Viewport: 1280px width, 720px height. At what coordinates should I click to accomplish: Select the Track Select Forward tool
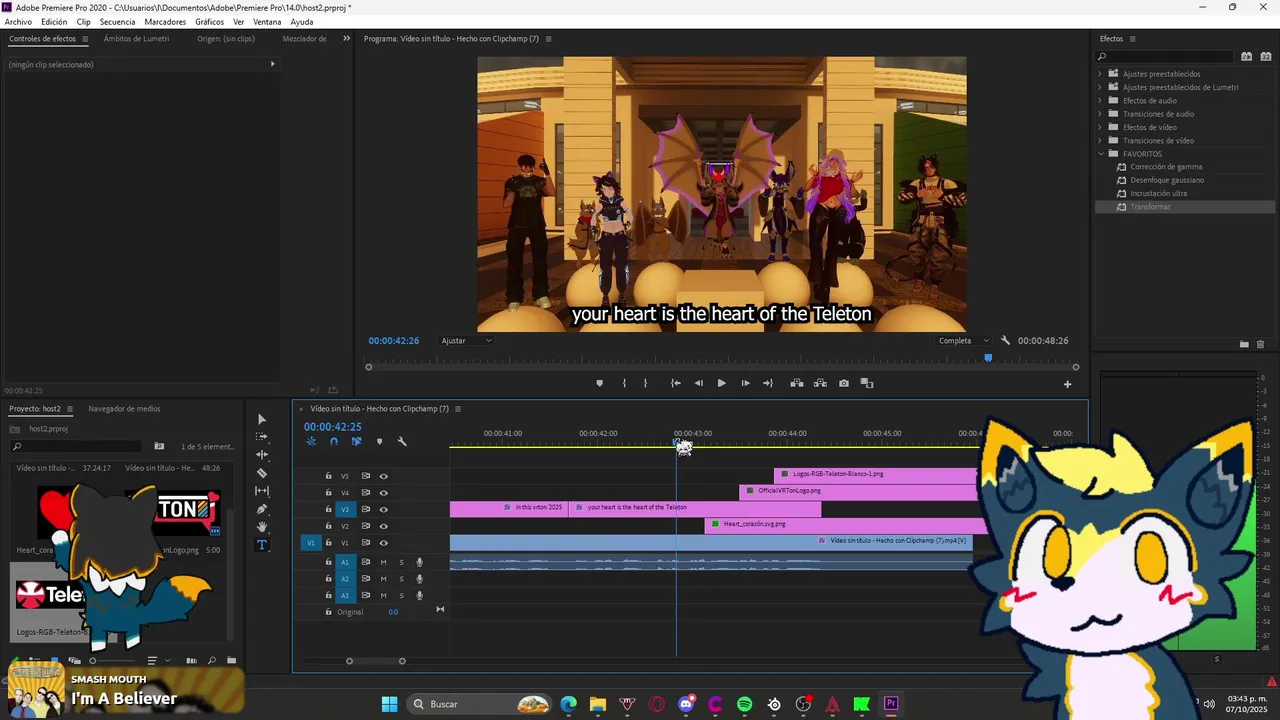pos(262,437)
